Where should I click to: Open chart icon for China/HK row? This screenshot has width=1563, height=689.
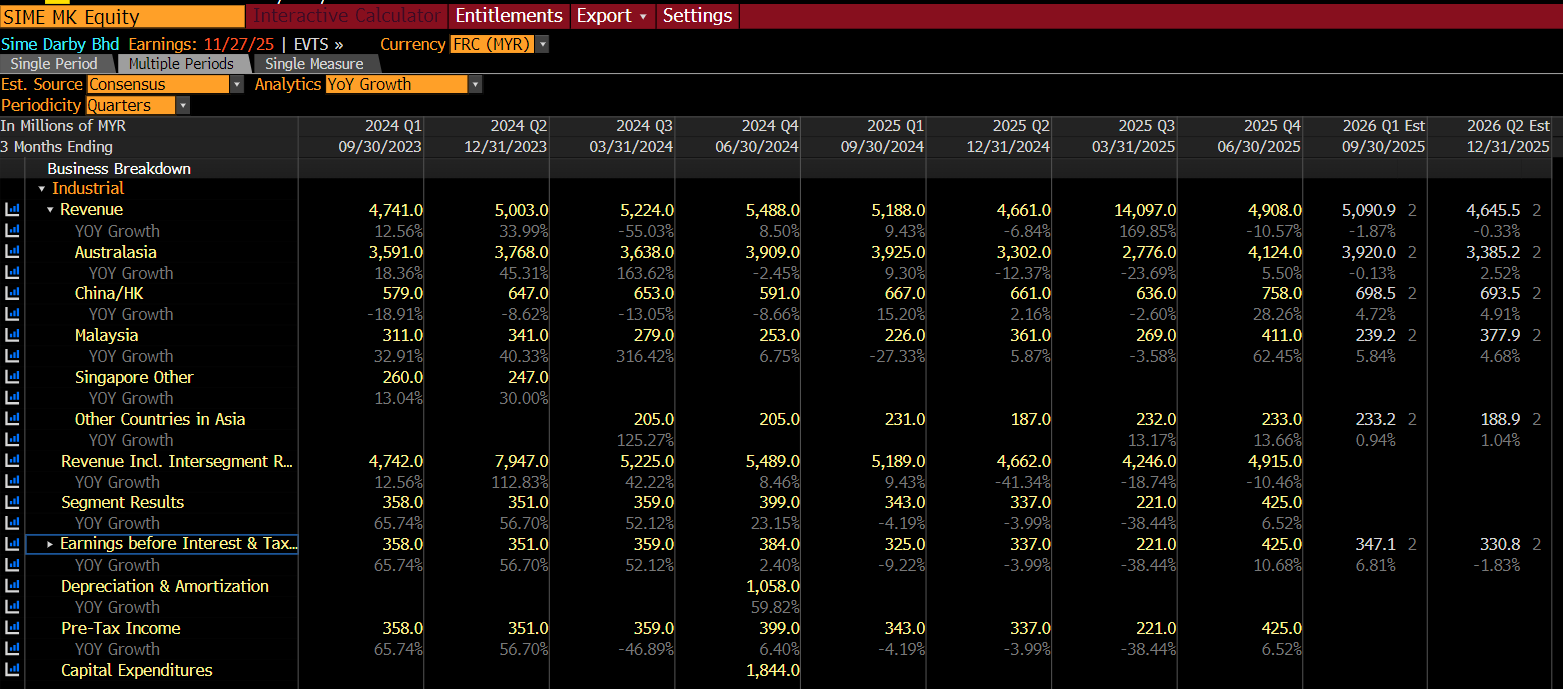coord(12,293)
